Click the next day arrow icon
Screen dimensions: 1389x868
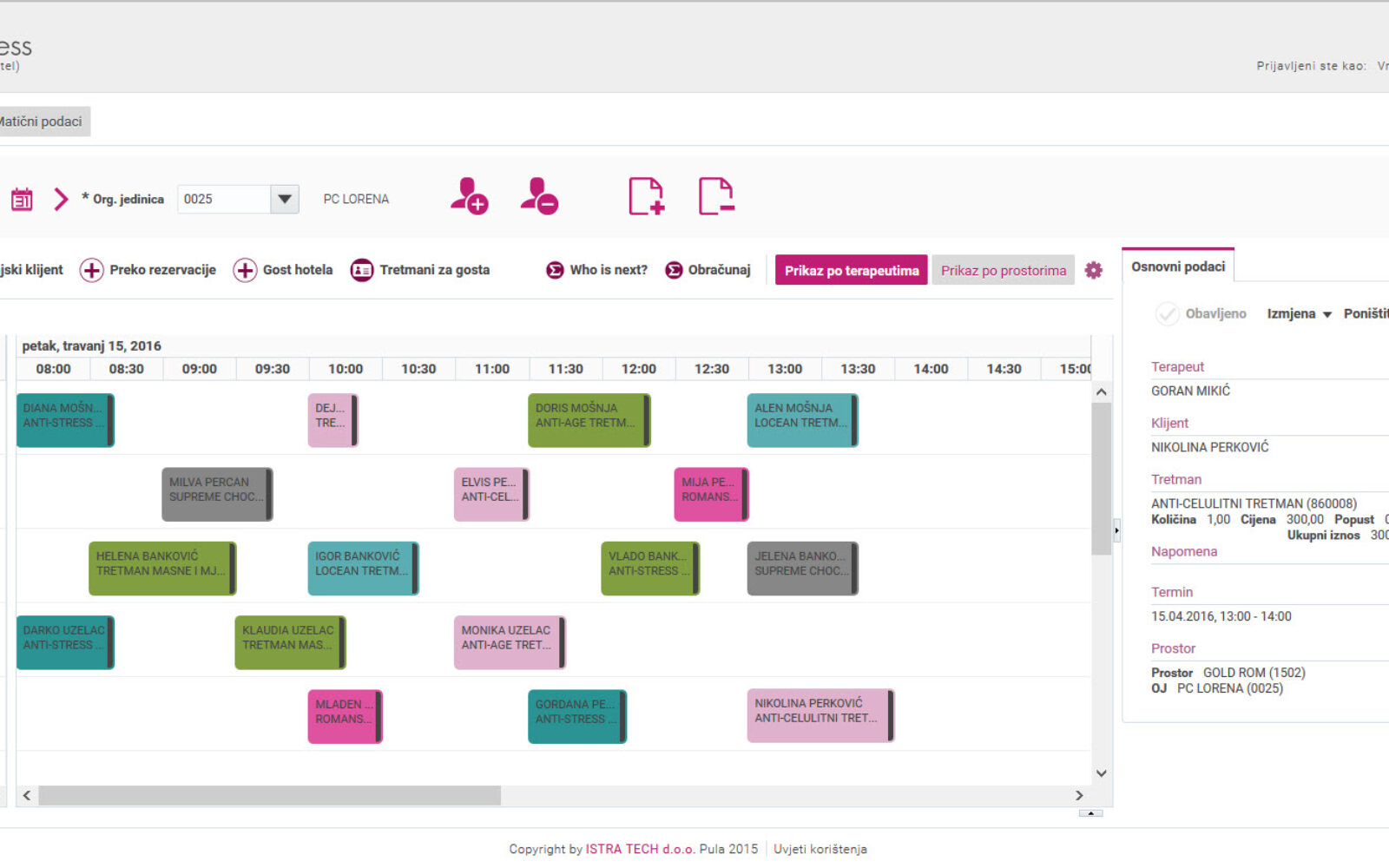[x=61, y=200]
